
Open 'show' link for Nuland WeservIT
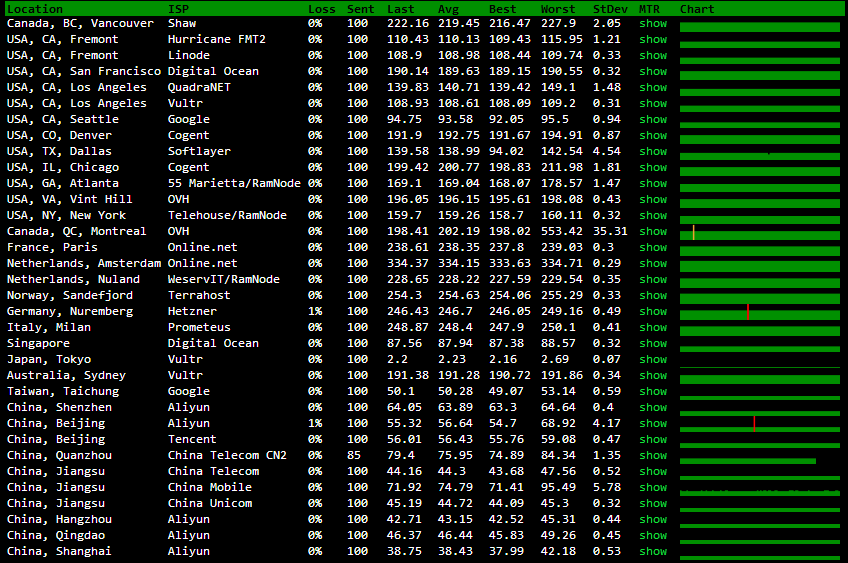click(x=653, y=280)
